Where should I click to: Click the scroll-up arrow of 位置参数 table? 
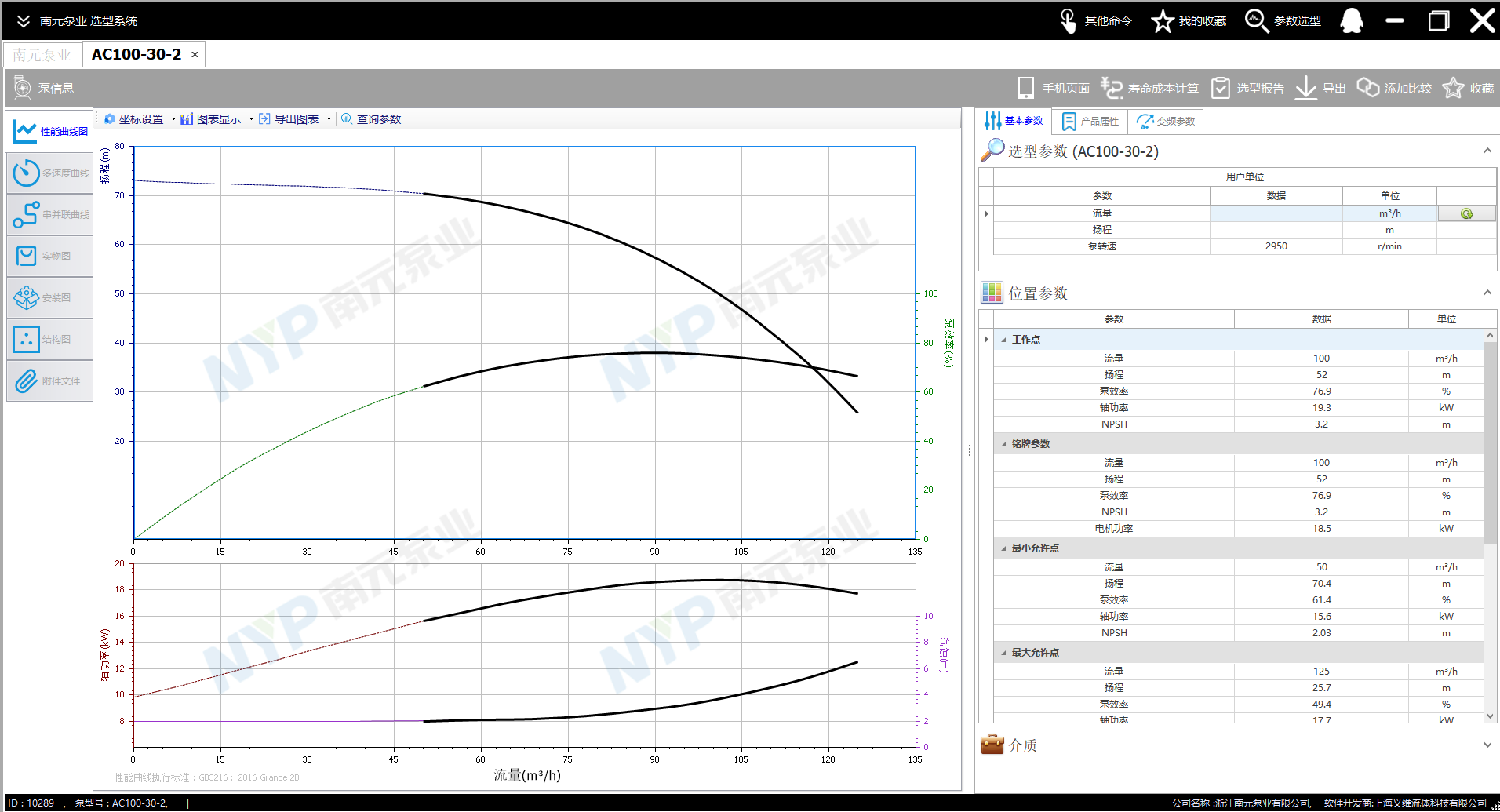click(x=1490, y=335)
